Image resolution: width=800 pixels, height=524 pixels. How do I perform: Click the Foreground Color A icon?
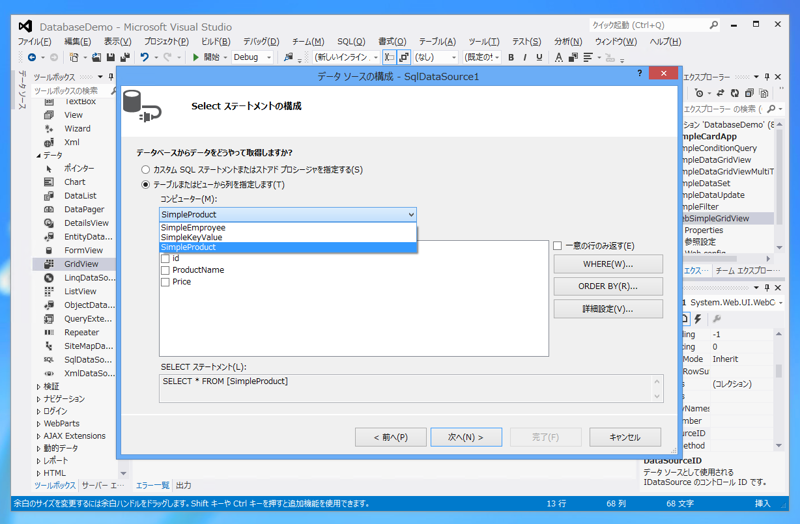[x=559, y=58]
